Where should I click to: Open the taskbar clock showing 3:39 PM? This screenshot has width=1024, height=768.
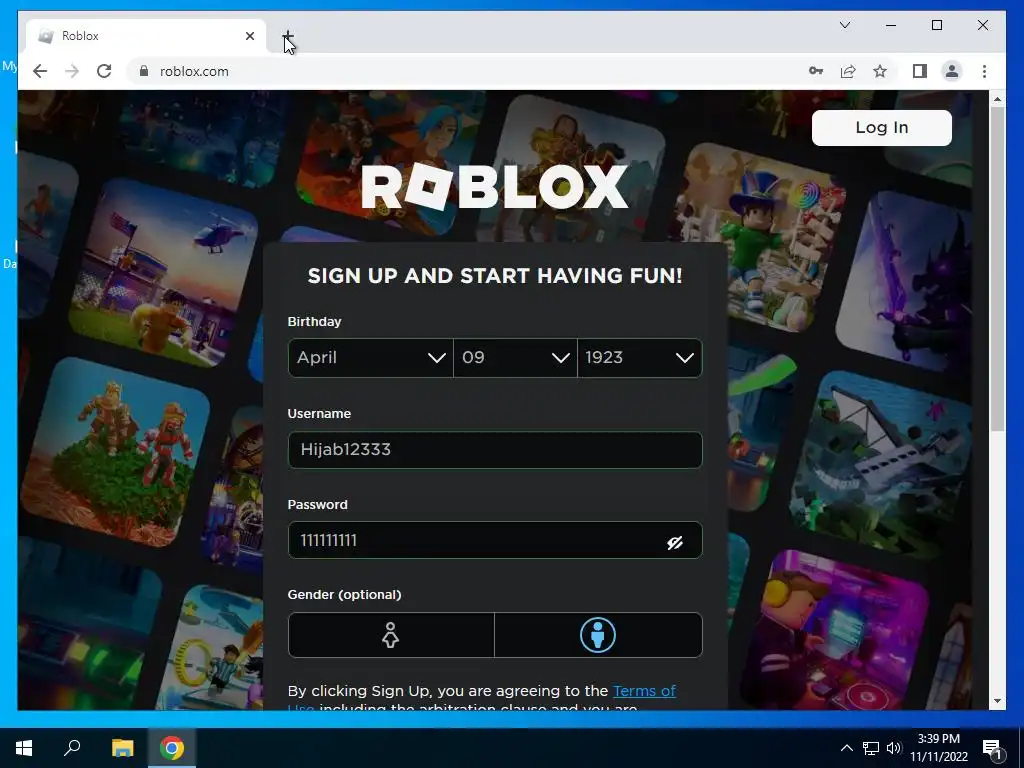(x=938, y=748)
